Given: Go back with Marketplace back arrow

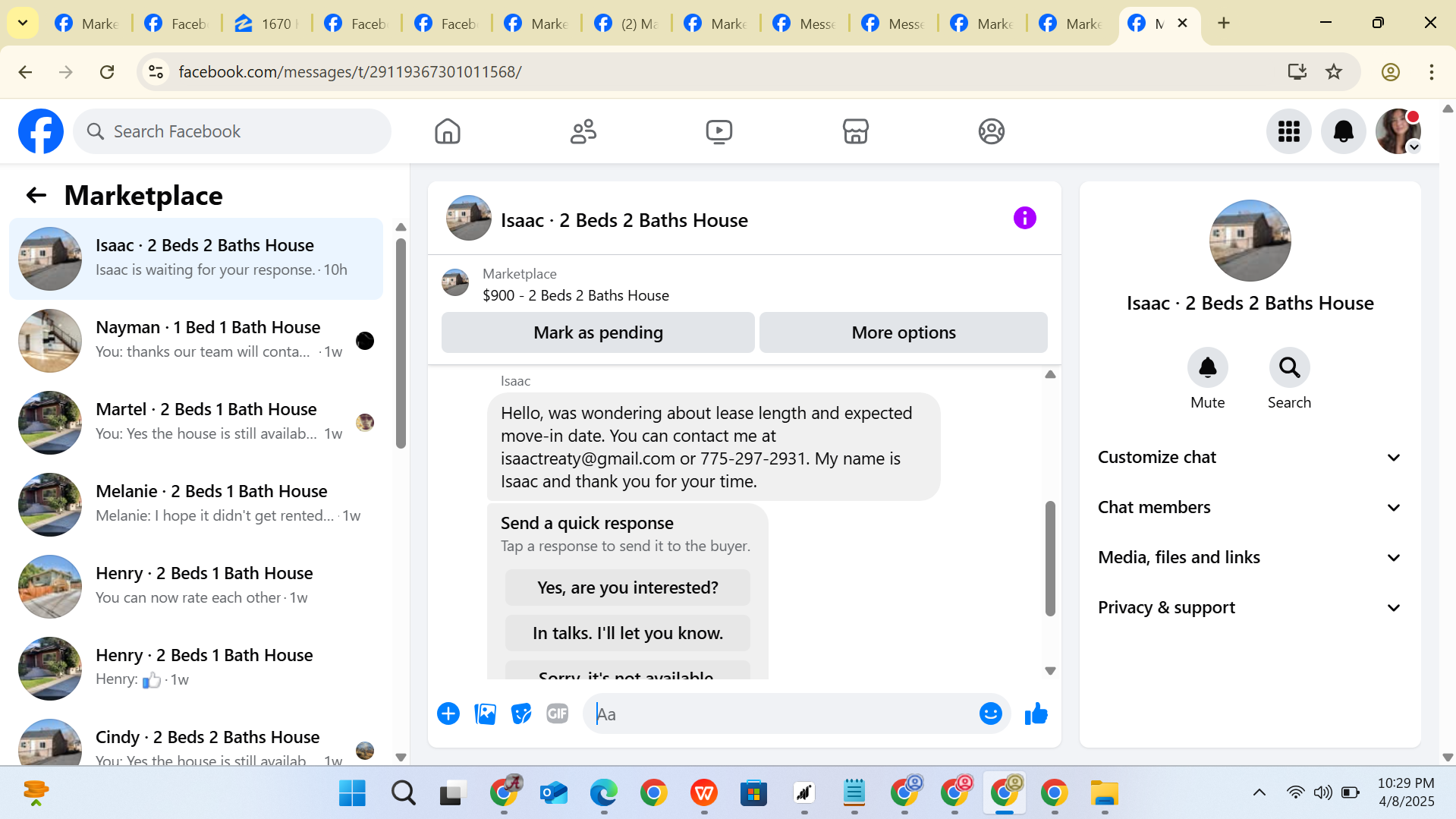Looking at the screenshot, I should pos(36,196).
